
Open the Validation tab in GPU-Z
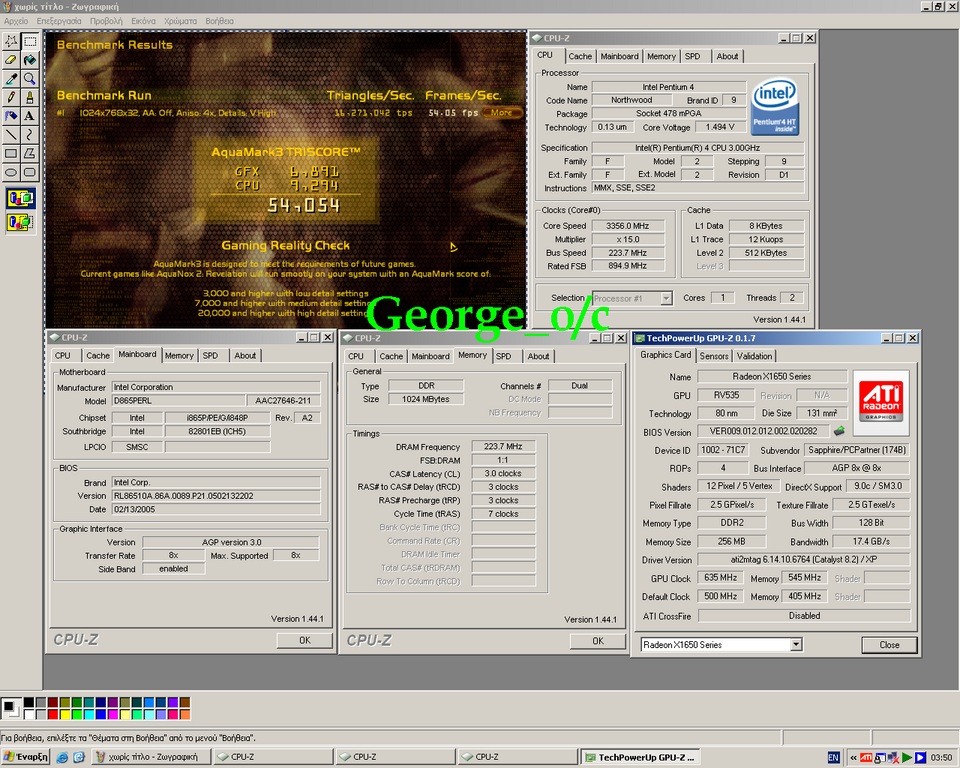click(x=754, y=356)
